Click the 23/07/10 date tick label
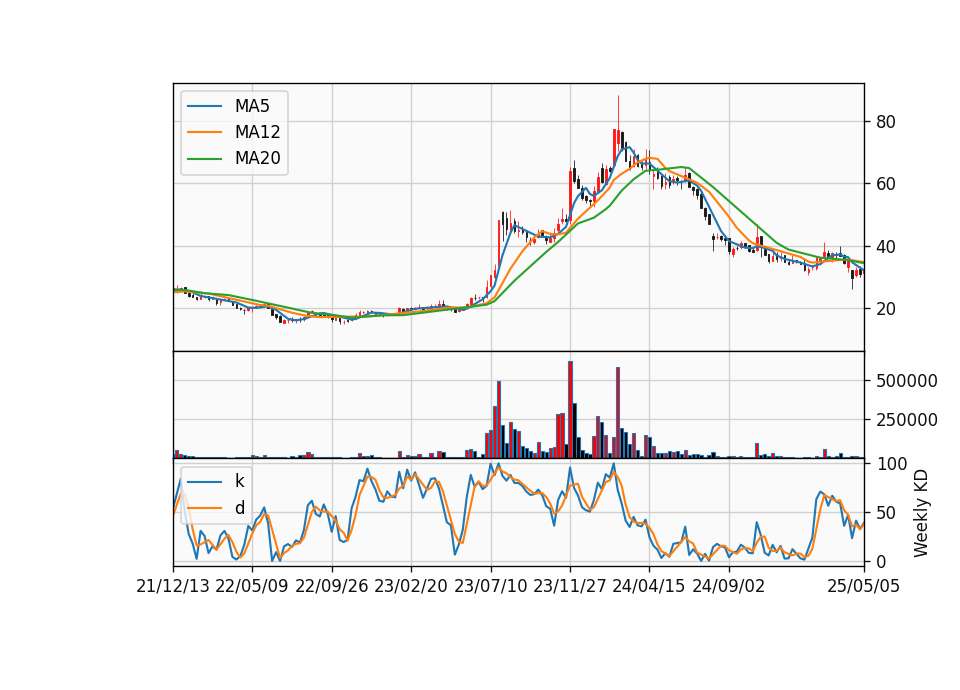The height and width of the screenshot is (690, 960). [x=490, y=586]
